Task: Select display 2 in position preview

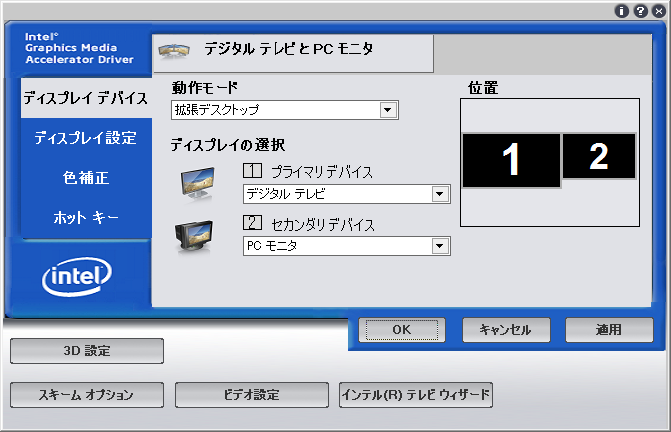Action: [599, 156]
